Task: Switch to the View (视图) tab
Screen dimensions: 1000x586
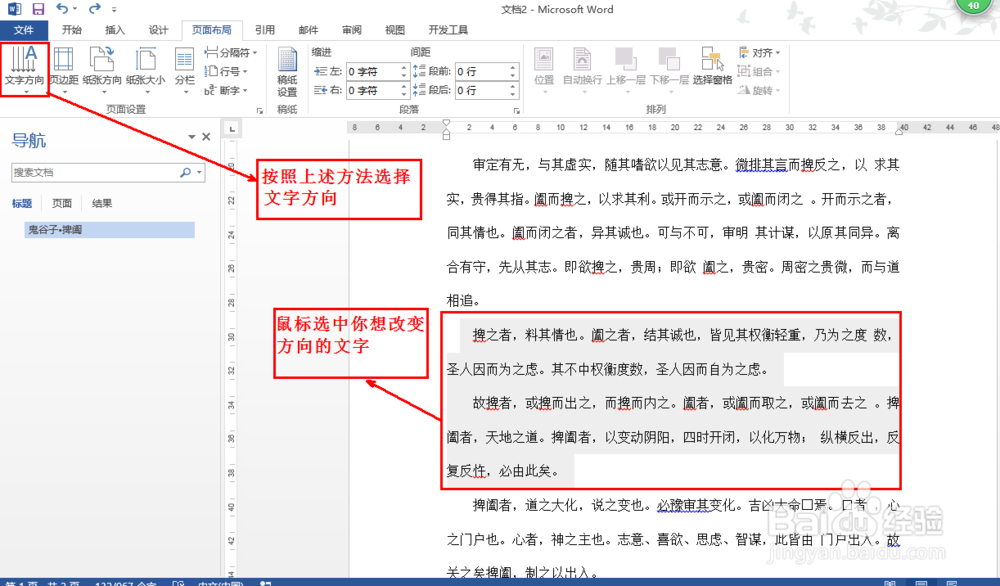Action: point(395,30)
